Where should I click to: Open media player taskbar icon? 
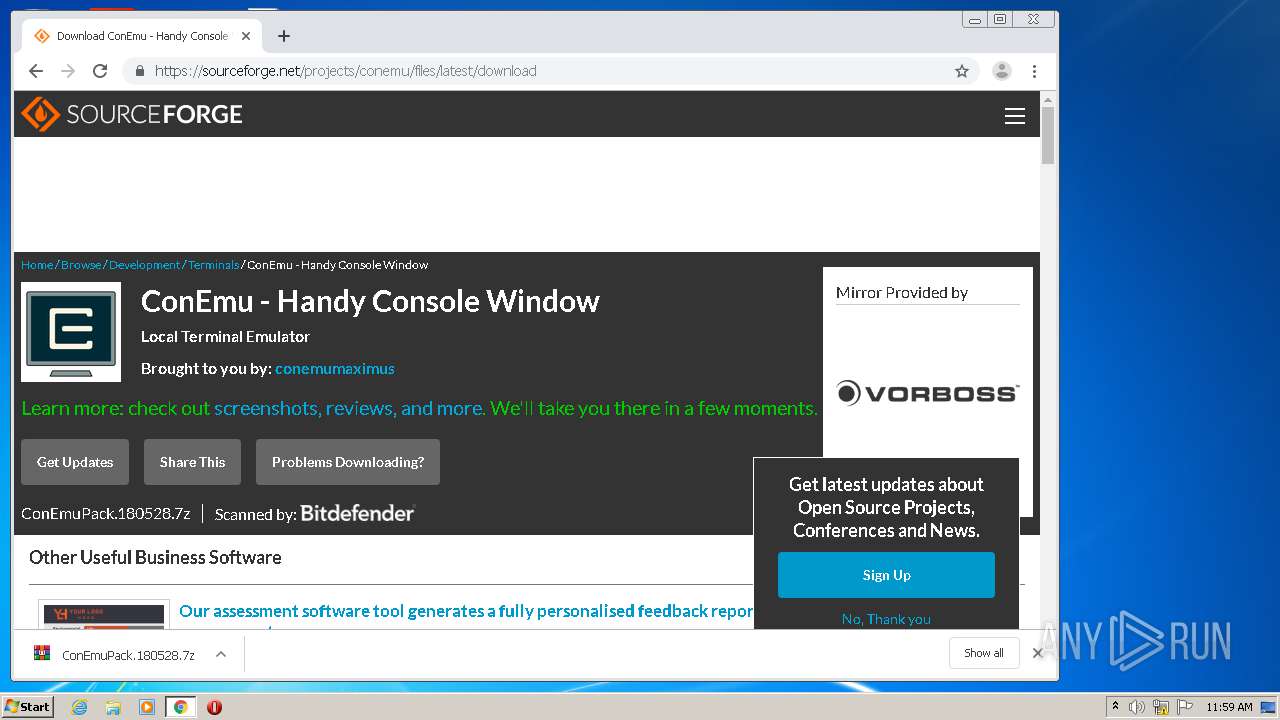[146, 707]
